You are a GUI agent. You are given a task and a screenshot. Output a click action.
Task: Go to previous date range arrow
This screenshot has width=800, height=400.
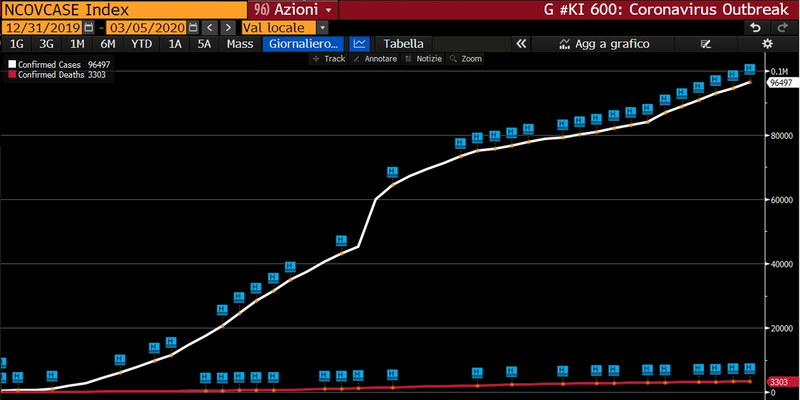click(x=209, y=28)
